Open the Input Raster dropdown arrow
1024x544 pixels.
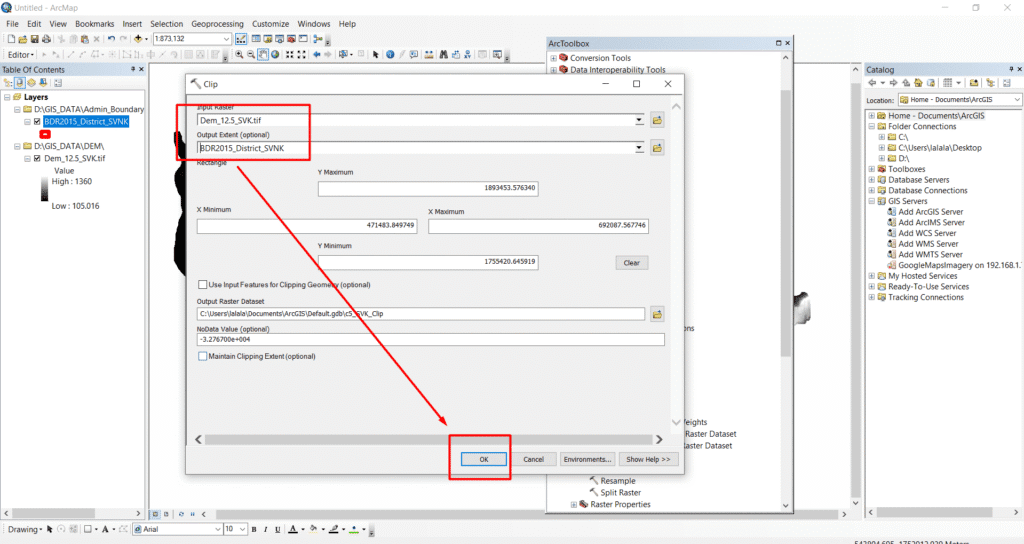(x=639, y=121)
